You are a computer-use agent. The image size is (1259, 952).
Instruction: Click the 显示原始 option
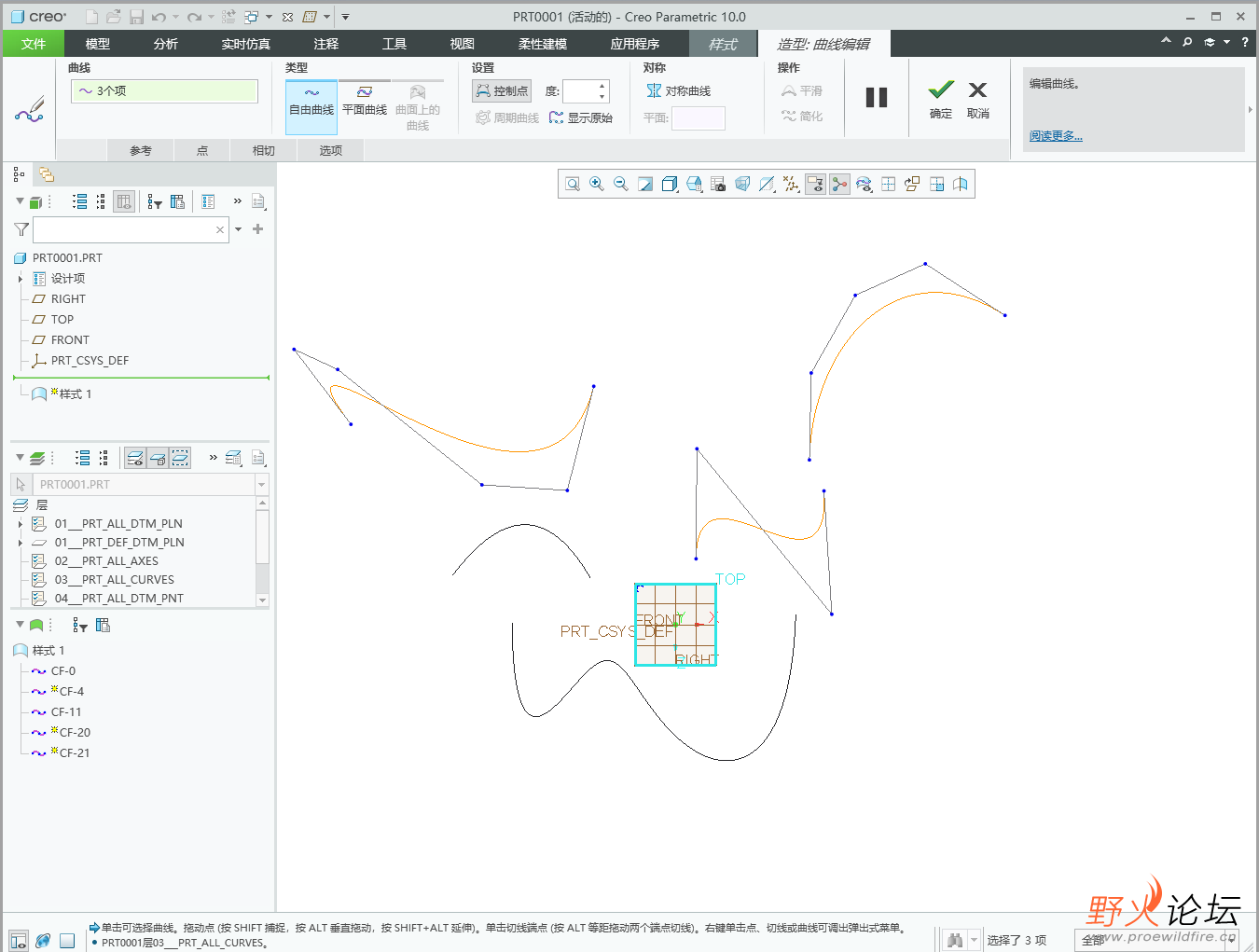tap(581, 117)
